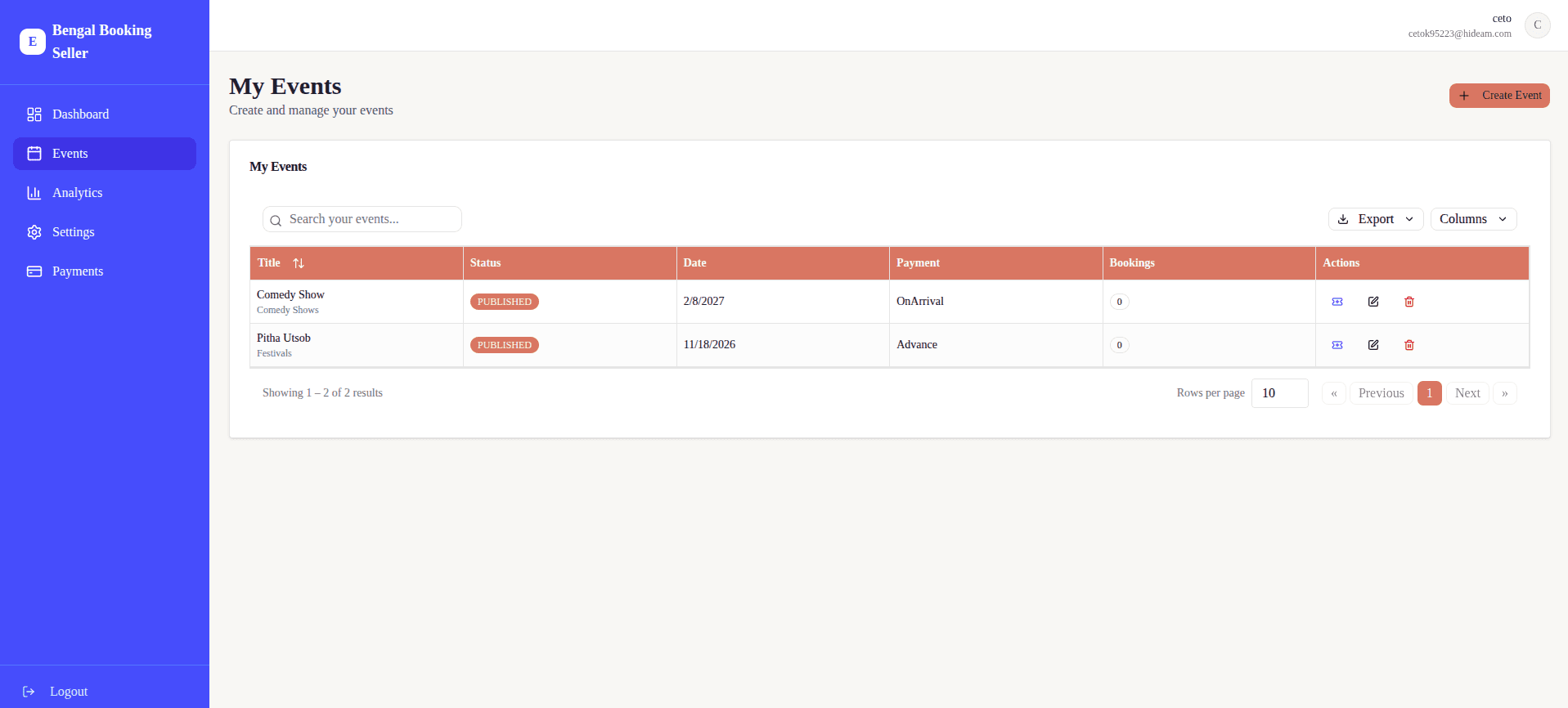Viewport: 1568px width, 708px height.
Task: Click the user avatar C icon
Action: coord(1538,25)
